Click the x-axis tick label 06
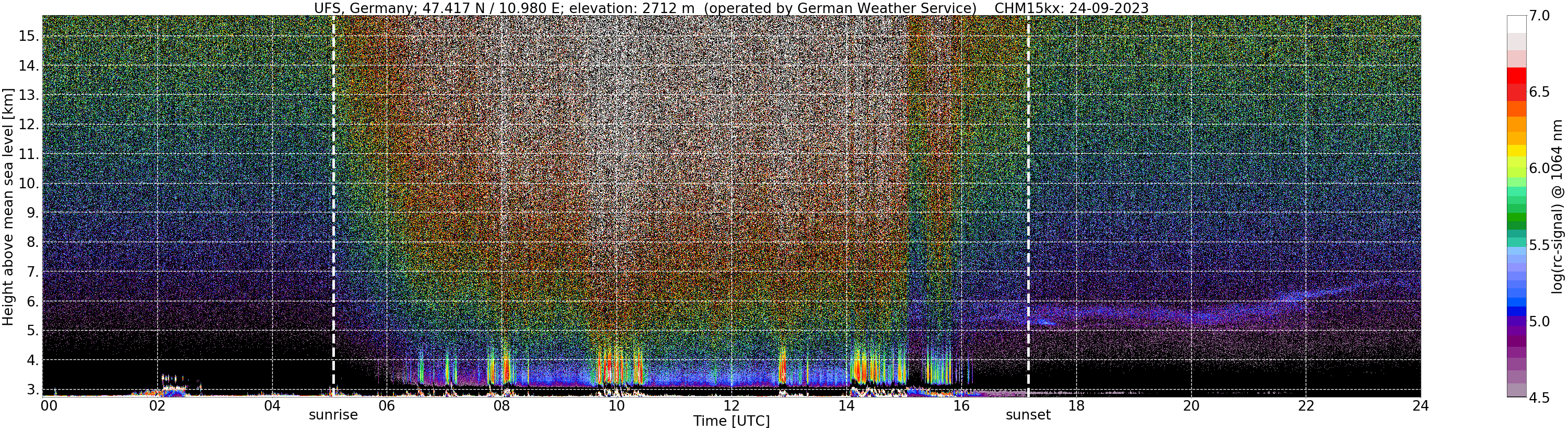The image size is (1568, 431). 387,405
